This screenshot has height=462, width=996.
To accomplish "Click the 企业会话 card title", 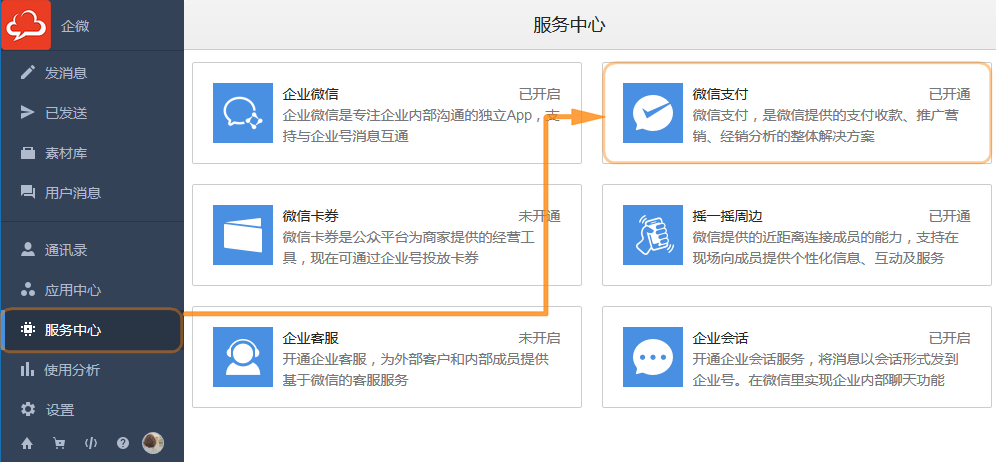I will pos(720,338).
